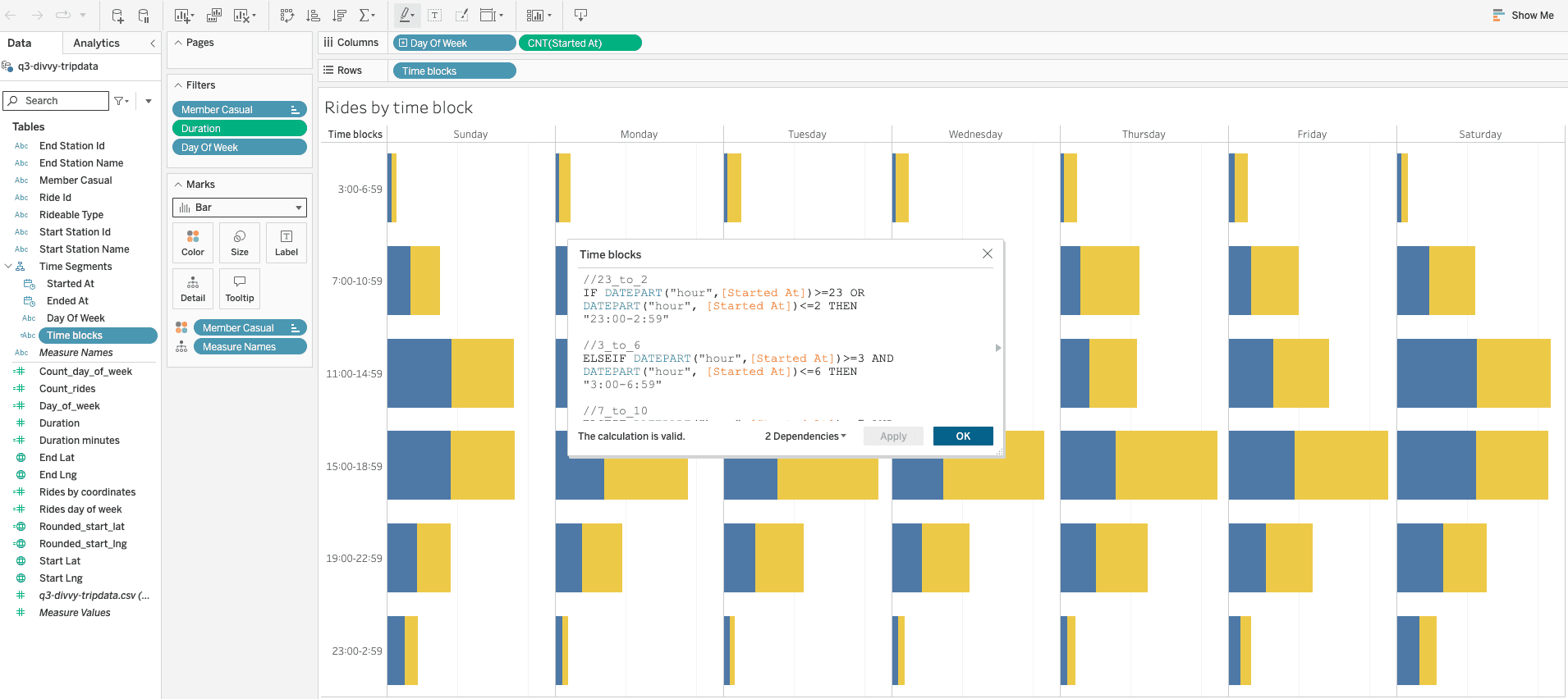
Task: Select the Rounded_start_lat field
Action: 82,527
